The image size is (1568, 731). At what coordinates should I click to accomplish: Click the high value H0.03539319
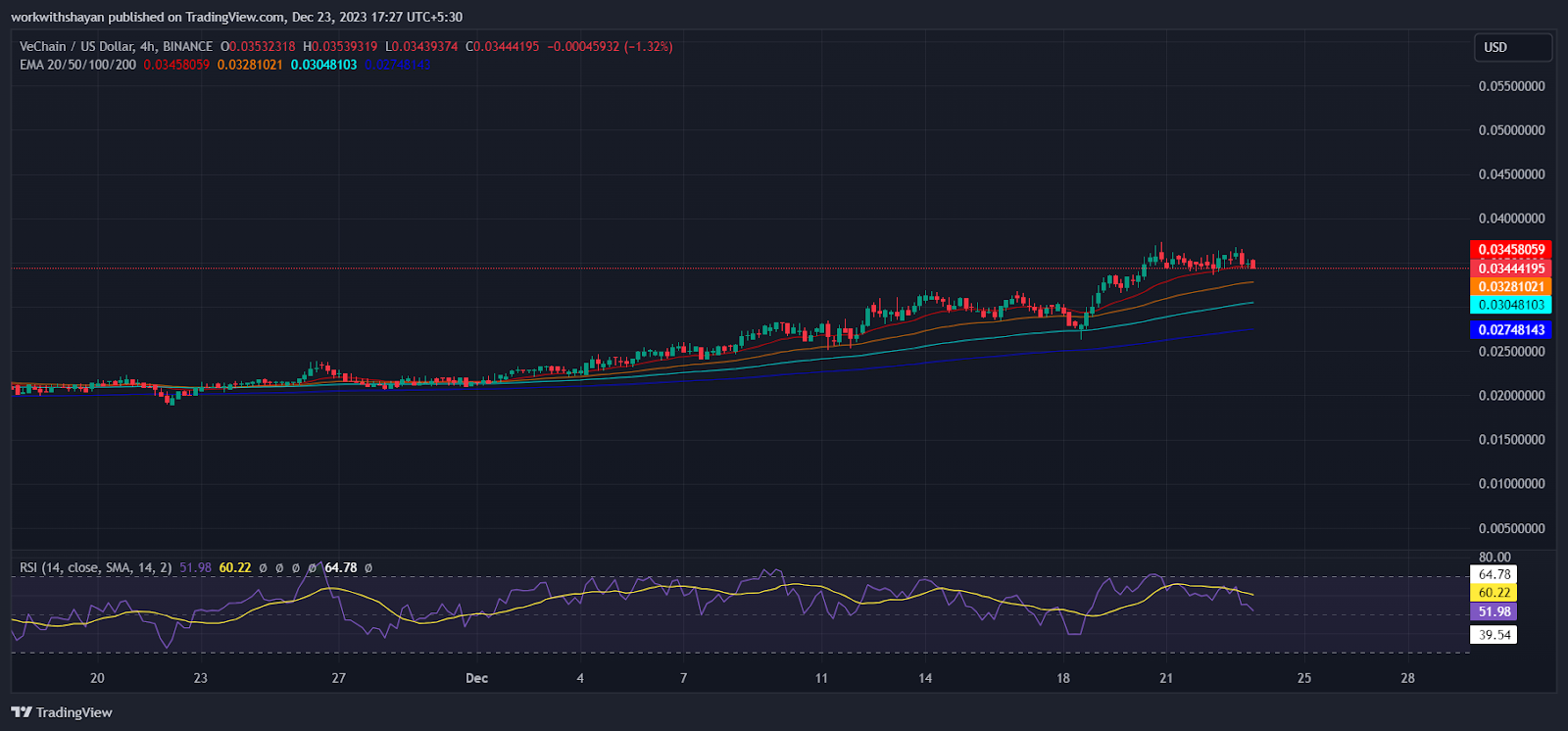340,46
